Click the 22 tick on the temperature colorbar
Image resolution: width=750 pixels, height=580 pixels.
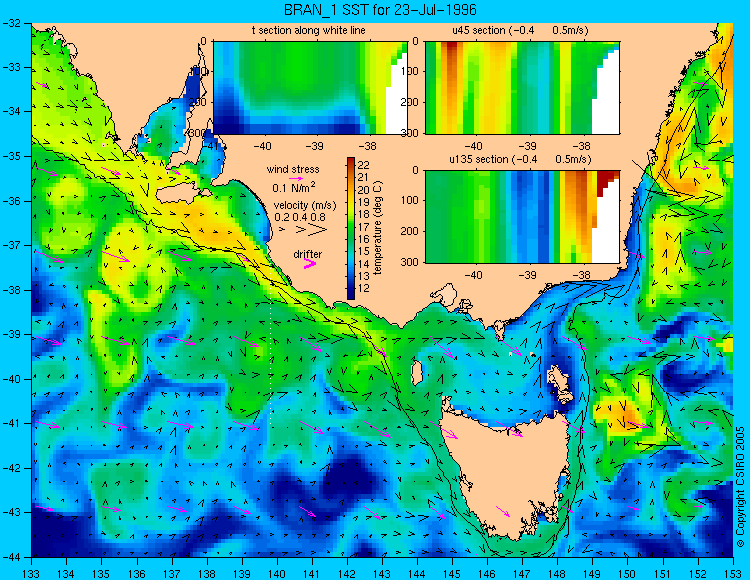(364, 165)
